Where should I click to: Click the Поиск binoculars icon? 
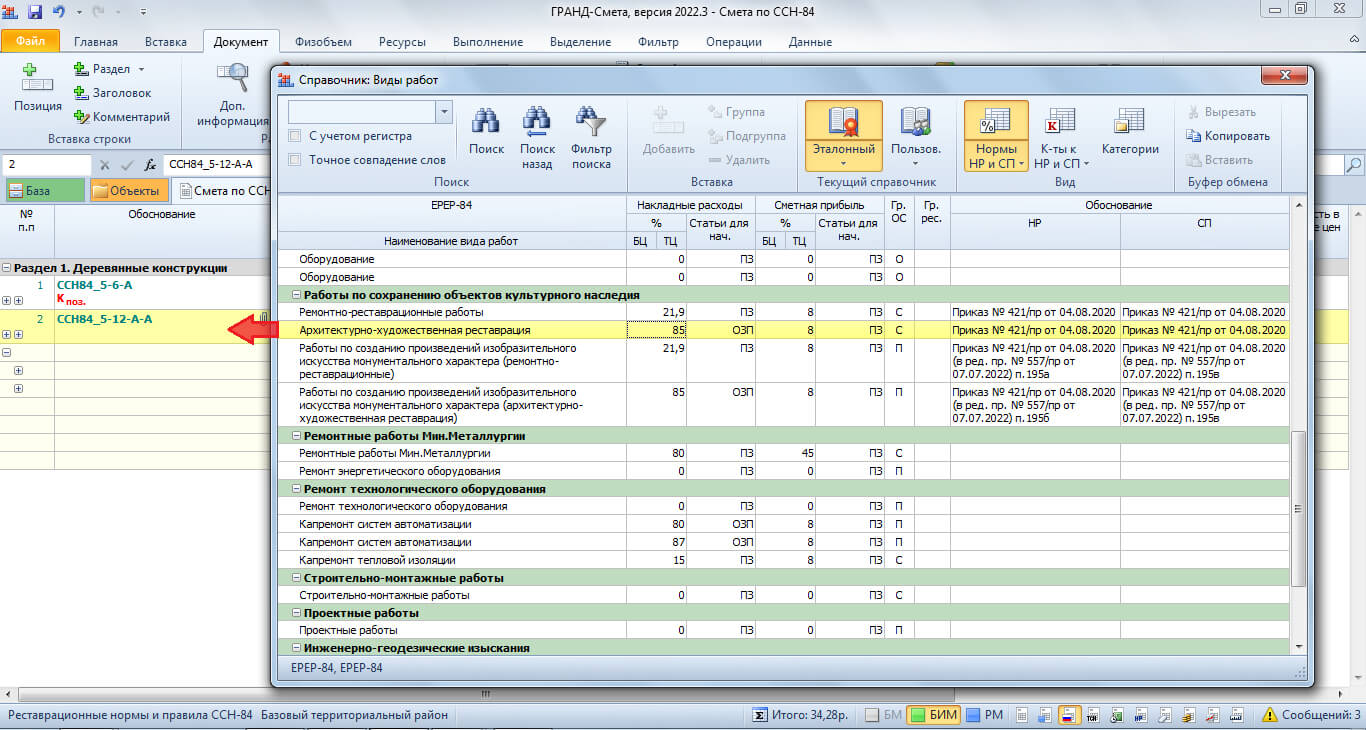[x=486, y=122]
